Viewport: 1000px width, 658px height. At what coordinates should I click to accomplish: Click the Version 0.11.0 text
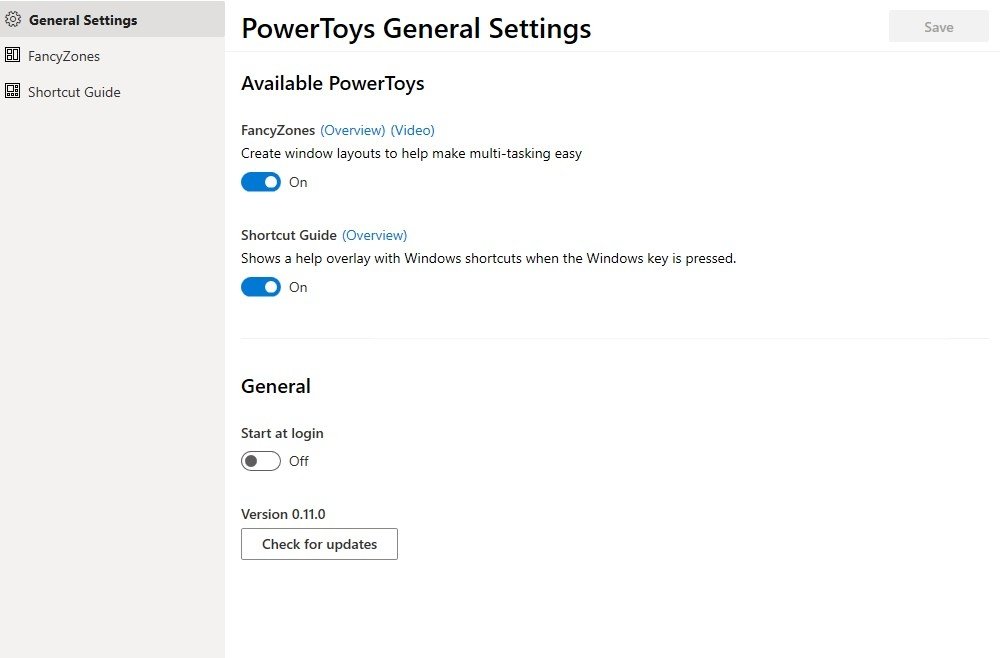(283, 514)
